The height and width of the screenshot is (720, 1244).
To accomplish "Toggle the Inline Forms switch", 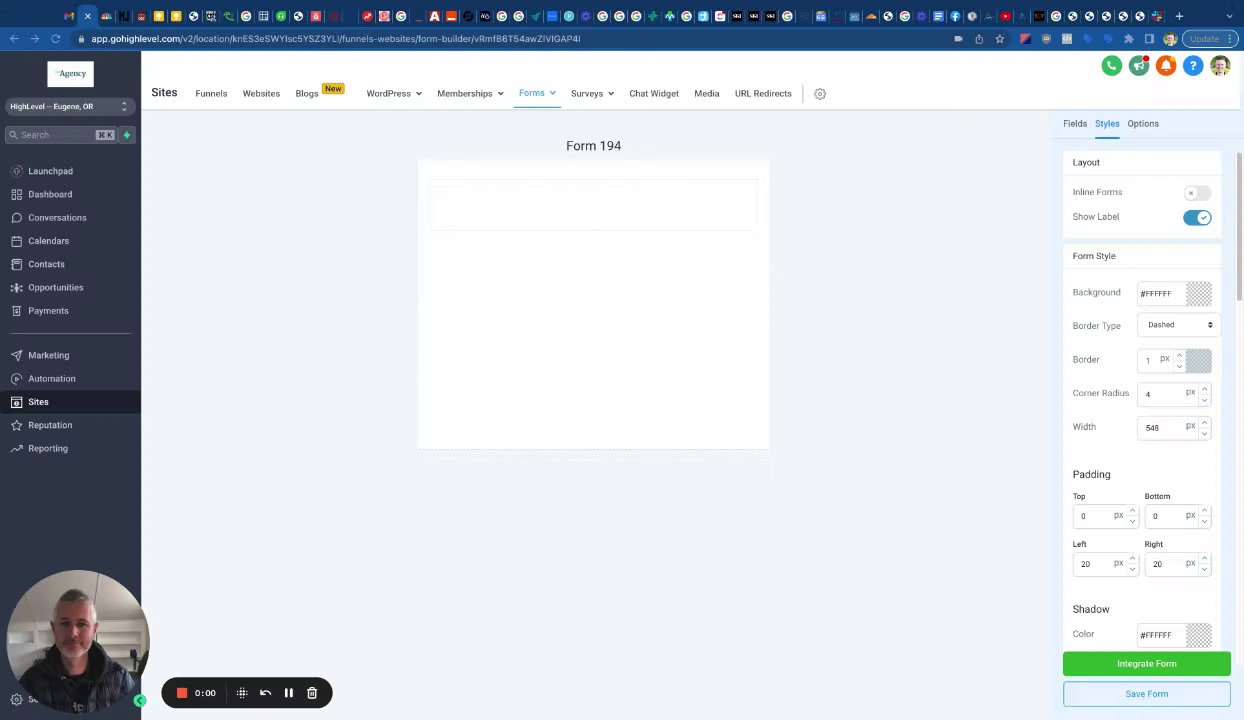I will (1197, 193).
